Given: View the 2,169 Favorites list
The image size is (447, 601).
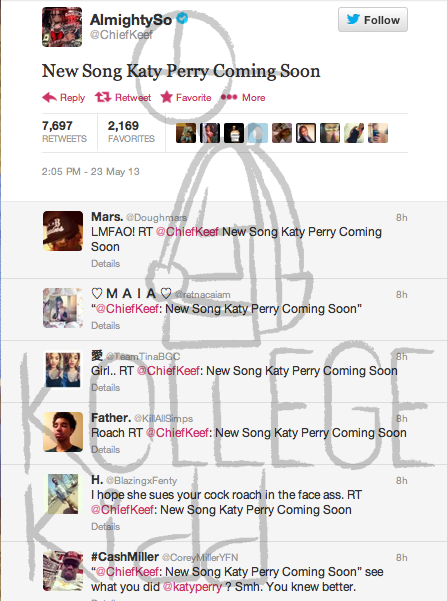Looking at the screenshot, I should pyautogui.click(x=131, y=131).
